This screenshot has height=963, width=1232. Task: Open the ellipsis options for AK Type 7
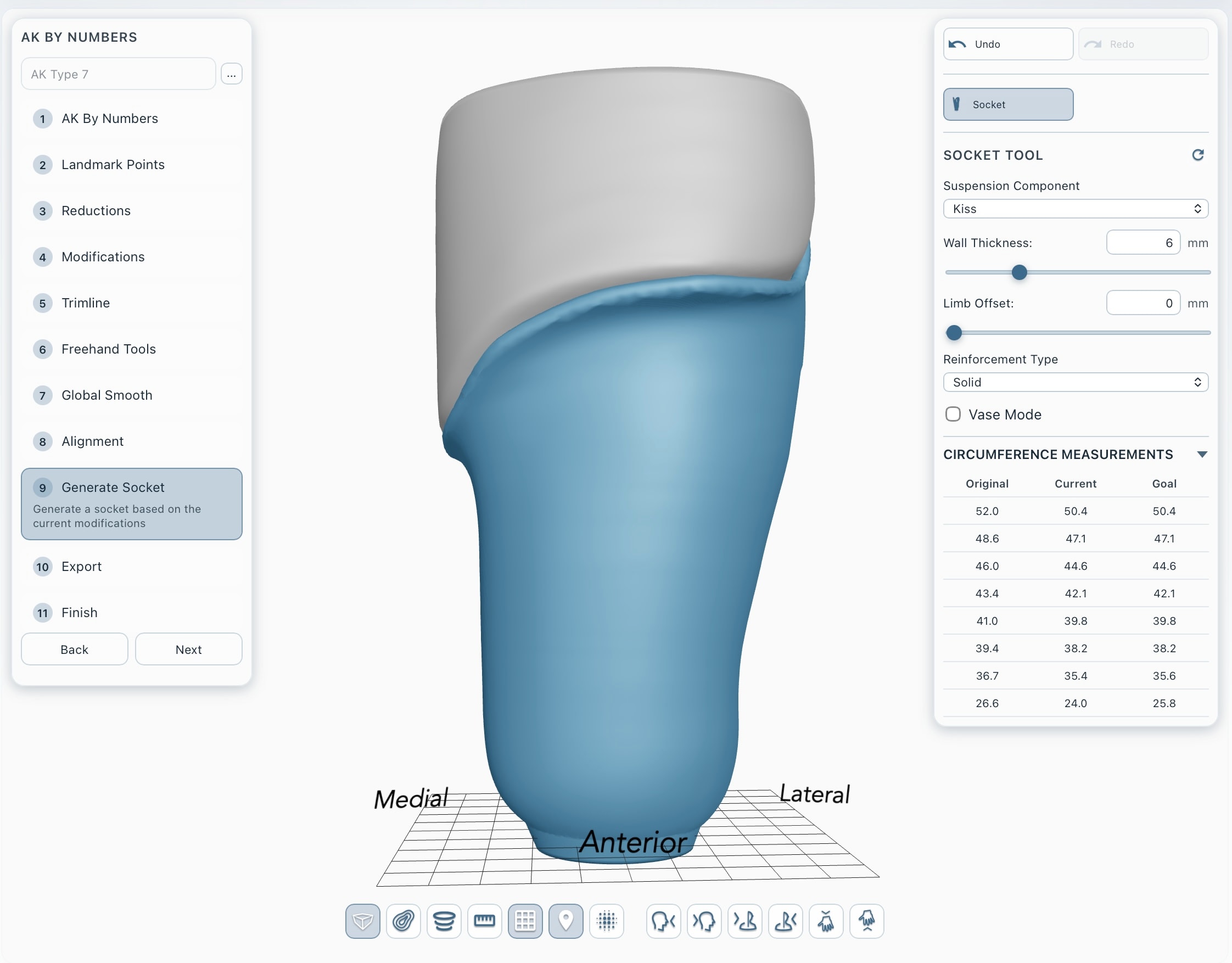point(231,74)
